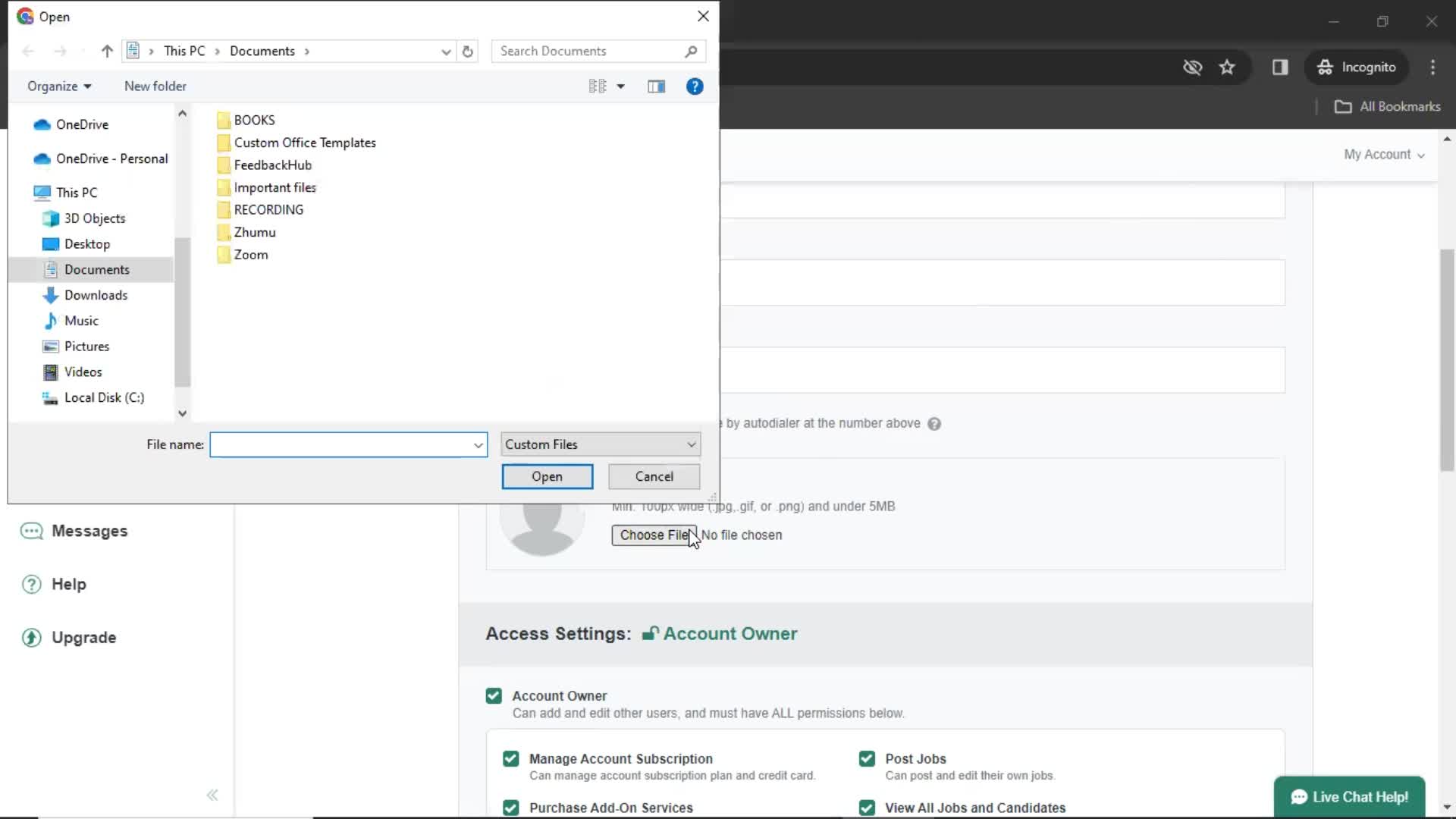Toggle Account Owner checkbox
The image size is (1456, 819).
pos(494,696)
